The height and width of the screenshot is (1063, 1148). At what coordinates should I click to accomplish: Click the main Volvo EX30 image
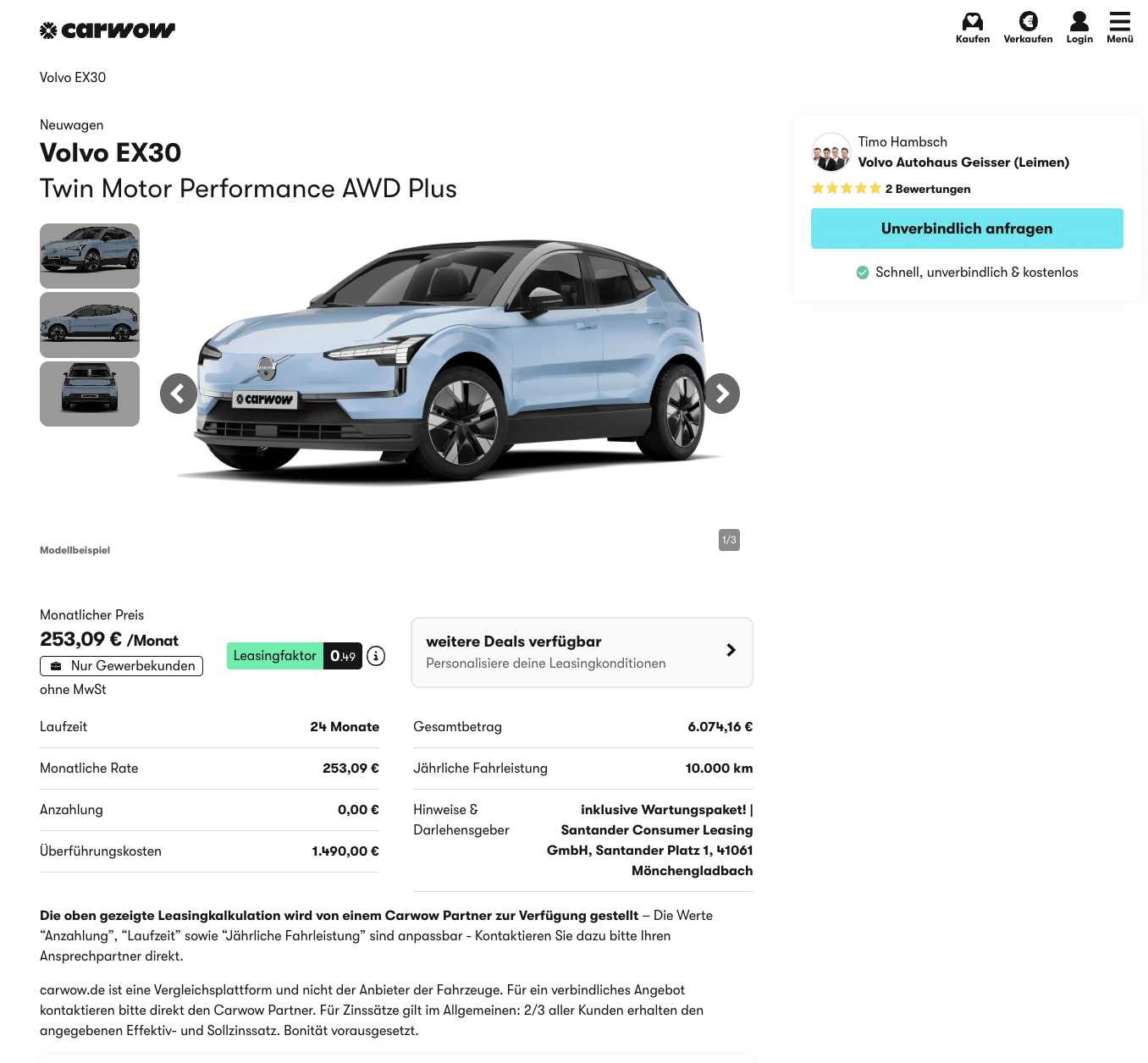450,364
